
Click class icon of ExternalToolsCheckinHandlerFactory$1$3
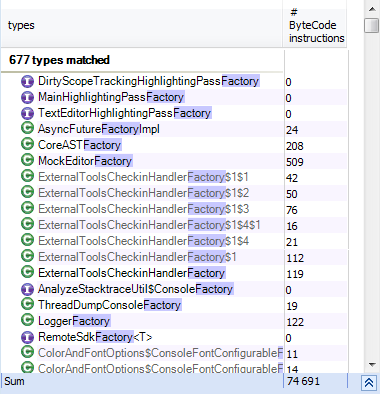(x=27, y=208)
